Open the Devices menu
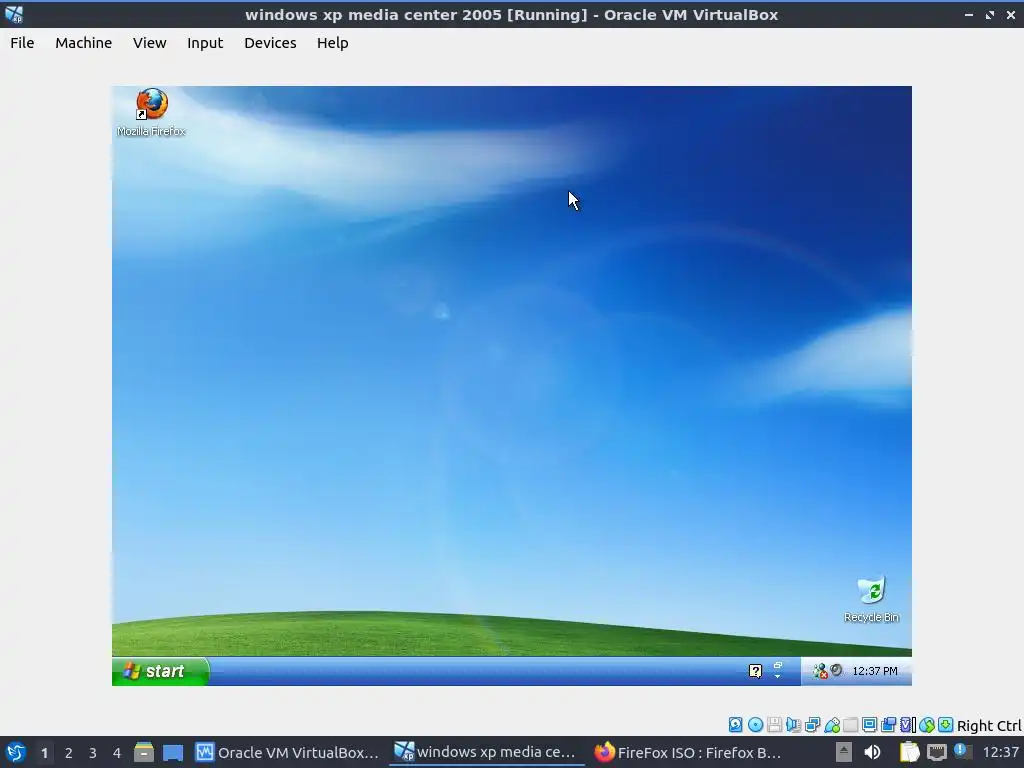 pos(270,43)
